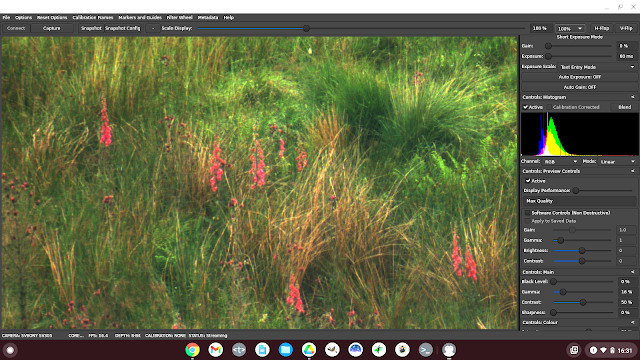Screen dimensions: 640x360
Task: Click the Capture button
Action: [x=51, y=28]
